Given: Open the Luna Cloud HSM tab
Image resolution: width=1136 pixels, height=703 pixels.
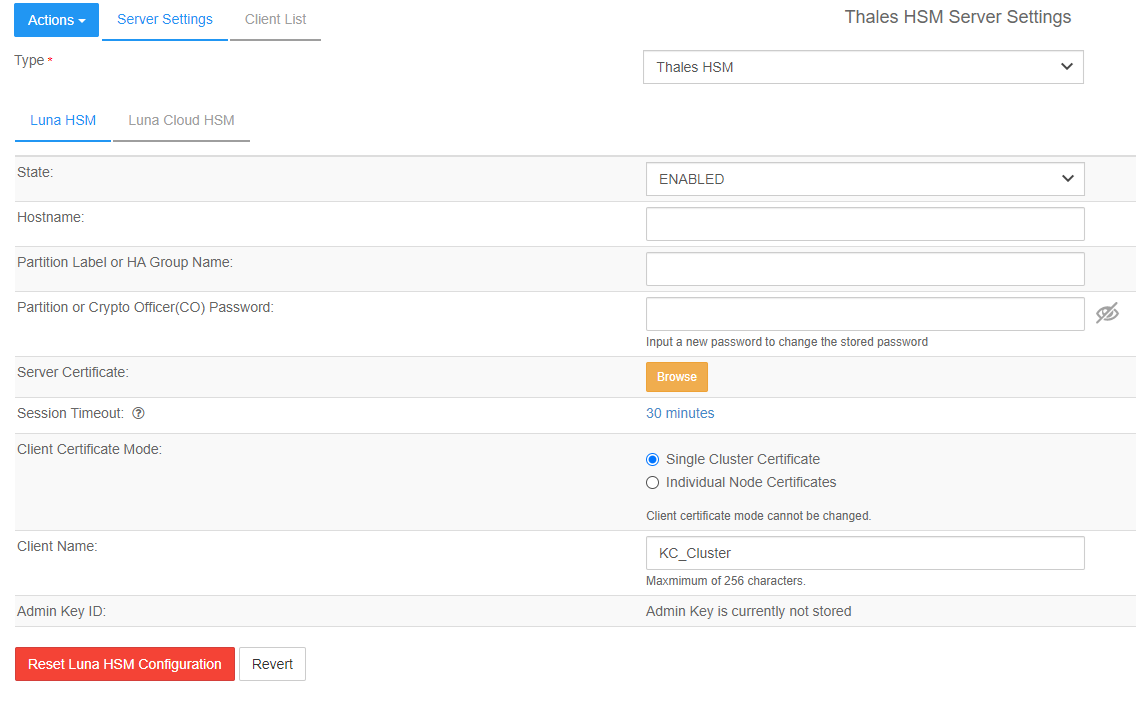Looking at the screenshot, I should [181, 120].
